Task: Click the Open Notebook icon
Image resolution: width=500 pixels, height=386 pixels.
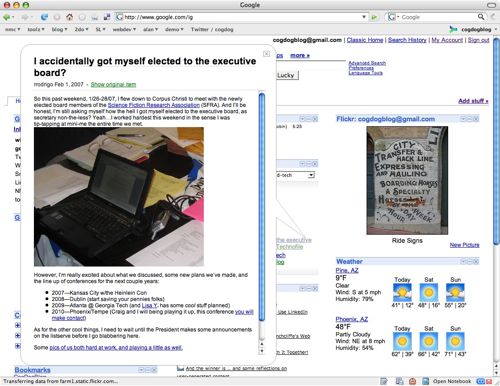Action: pos(426,381)
